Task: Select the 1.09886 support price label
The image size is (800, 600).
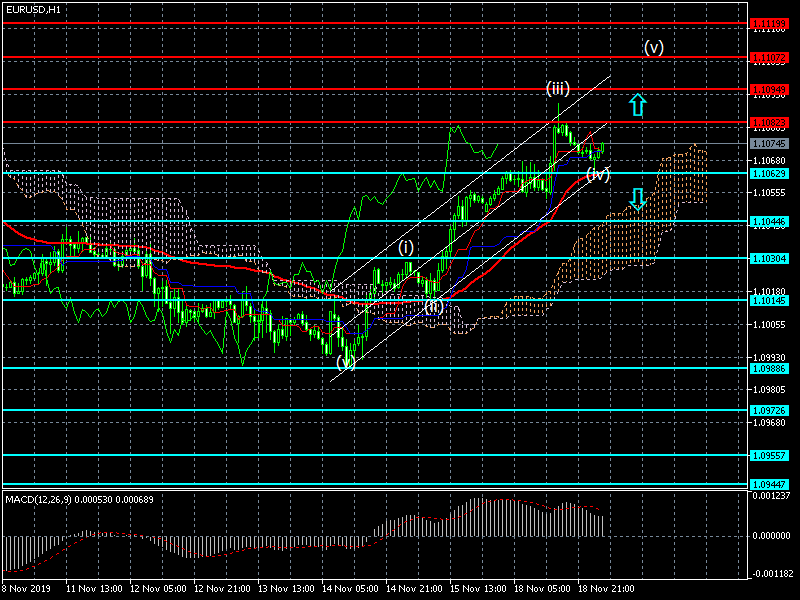Action: [769, 368]
